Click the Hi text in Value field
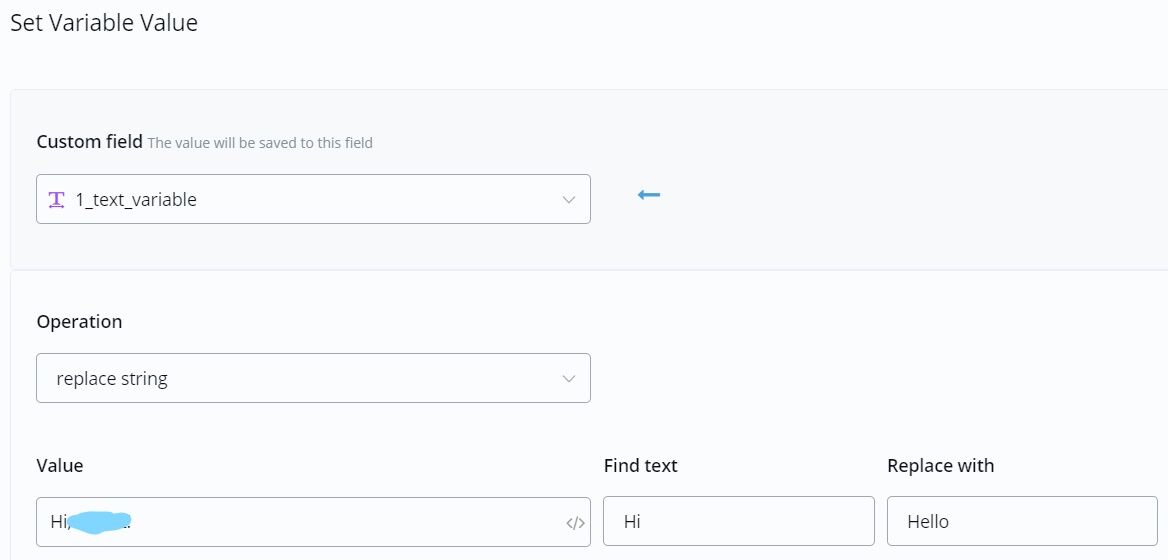Screen dimensions: 1168x560 point(58,521)
